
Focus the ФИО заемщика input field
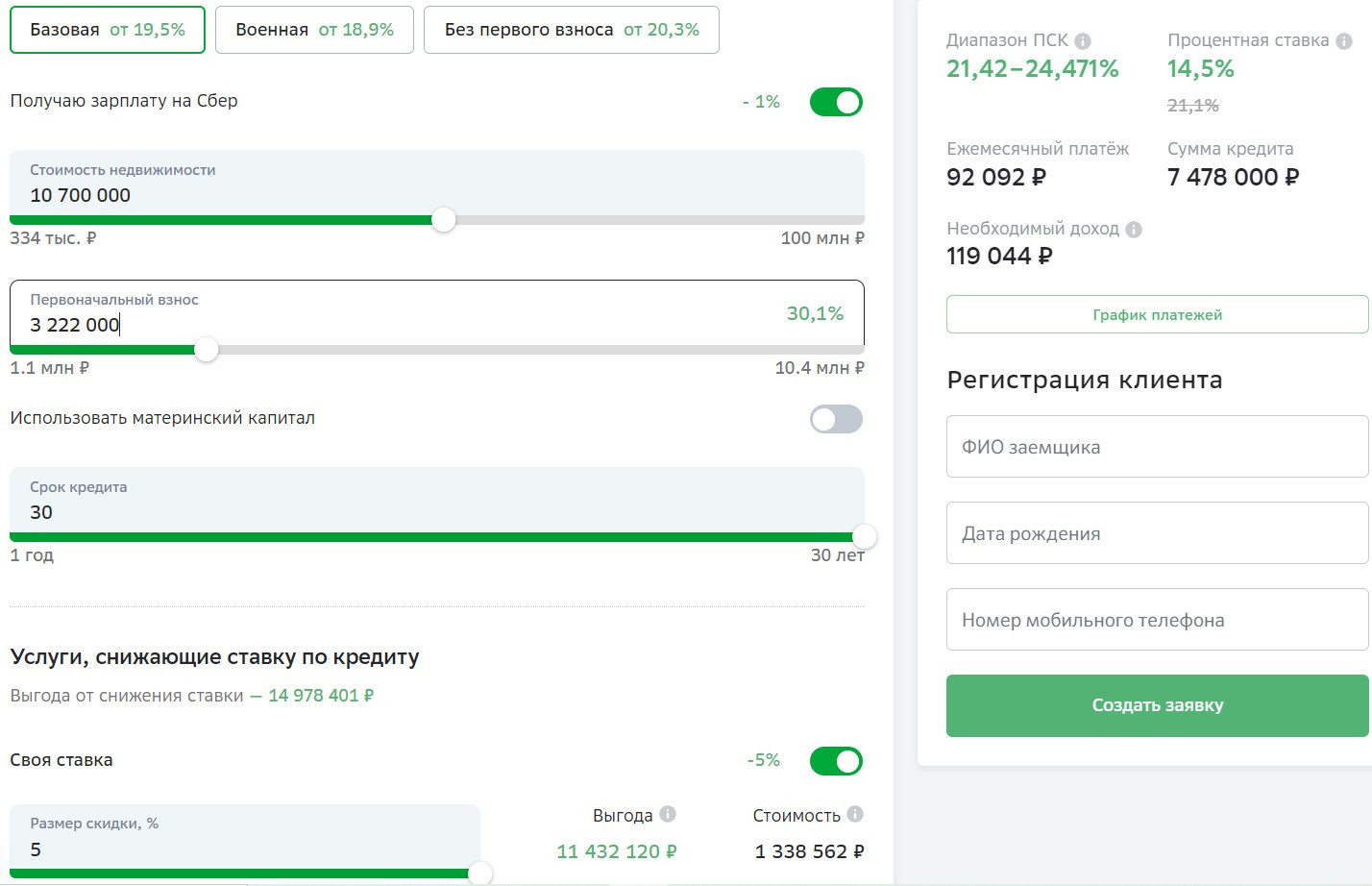pyautogui.click(x=1157, y=447)
